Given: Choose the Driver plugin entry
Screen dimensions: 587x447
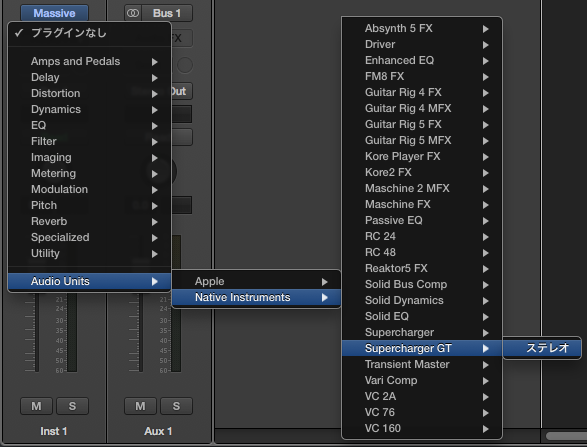Looking at the screenshot, I should point(422,45).
